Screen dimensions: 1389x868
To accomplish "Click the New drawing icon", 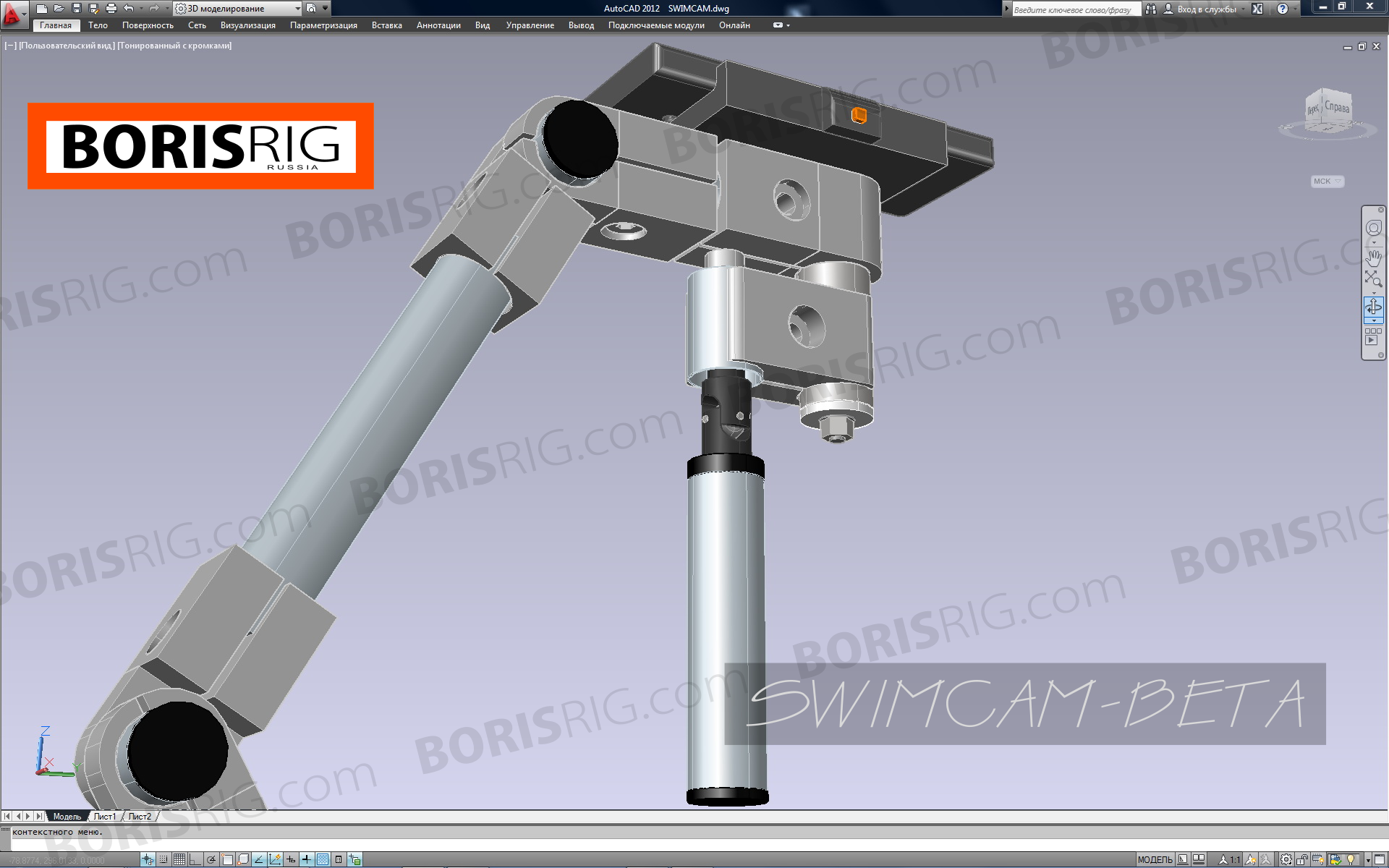I will click(x=42, y=9).
